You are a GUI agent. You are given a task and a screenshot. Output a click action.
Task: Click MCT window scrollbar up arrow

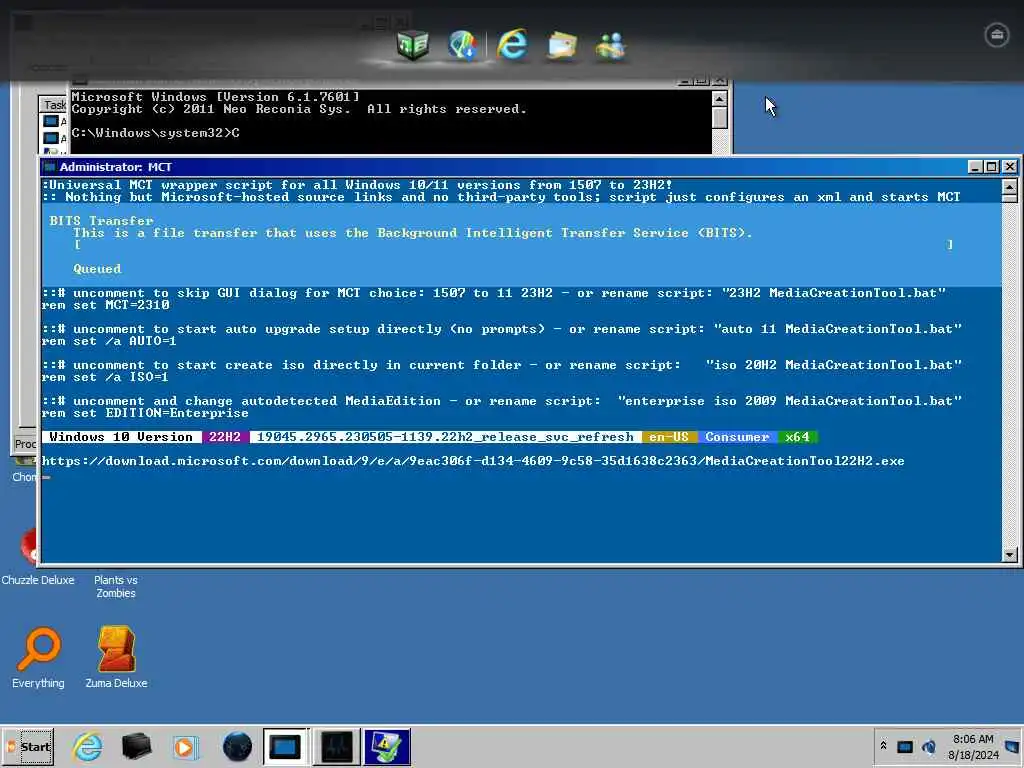(x=1010, y=187)
